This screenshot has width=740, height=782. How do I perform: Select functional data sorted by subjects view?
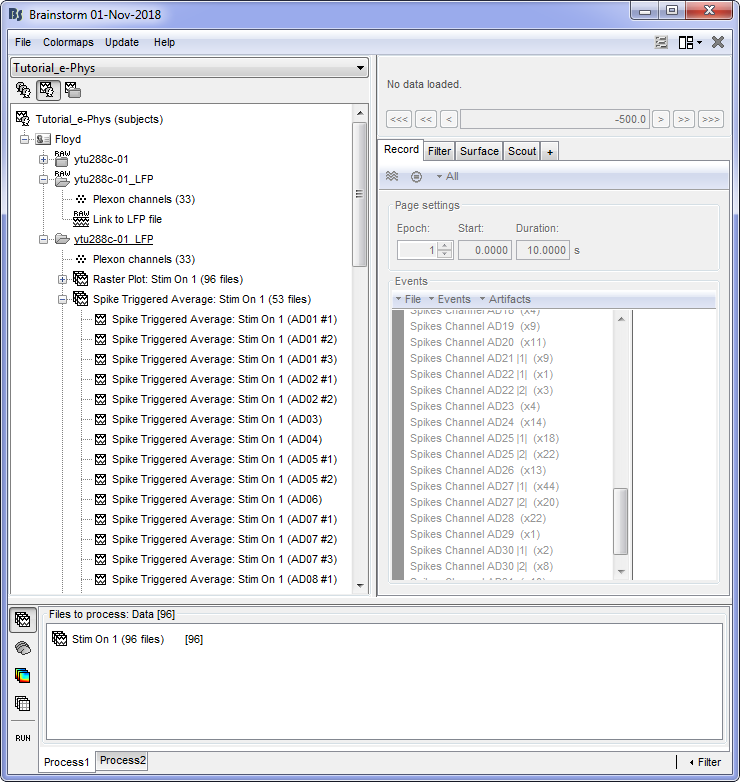pyautogui.click(x=47, y=90)
